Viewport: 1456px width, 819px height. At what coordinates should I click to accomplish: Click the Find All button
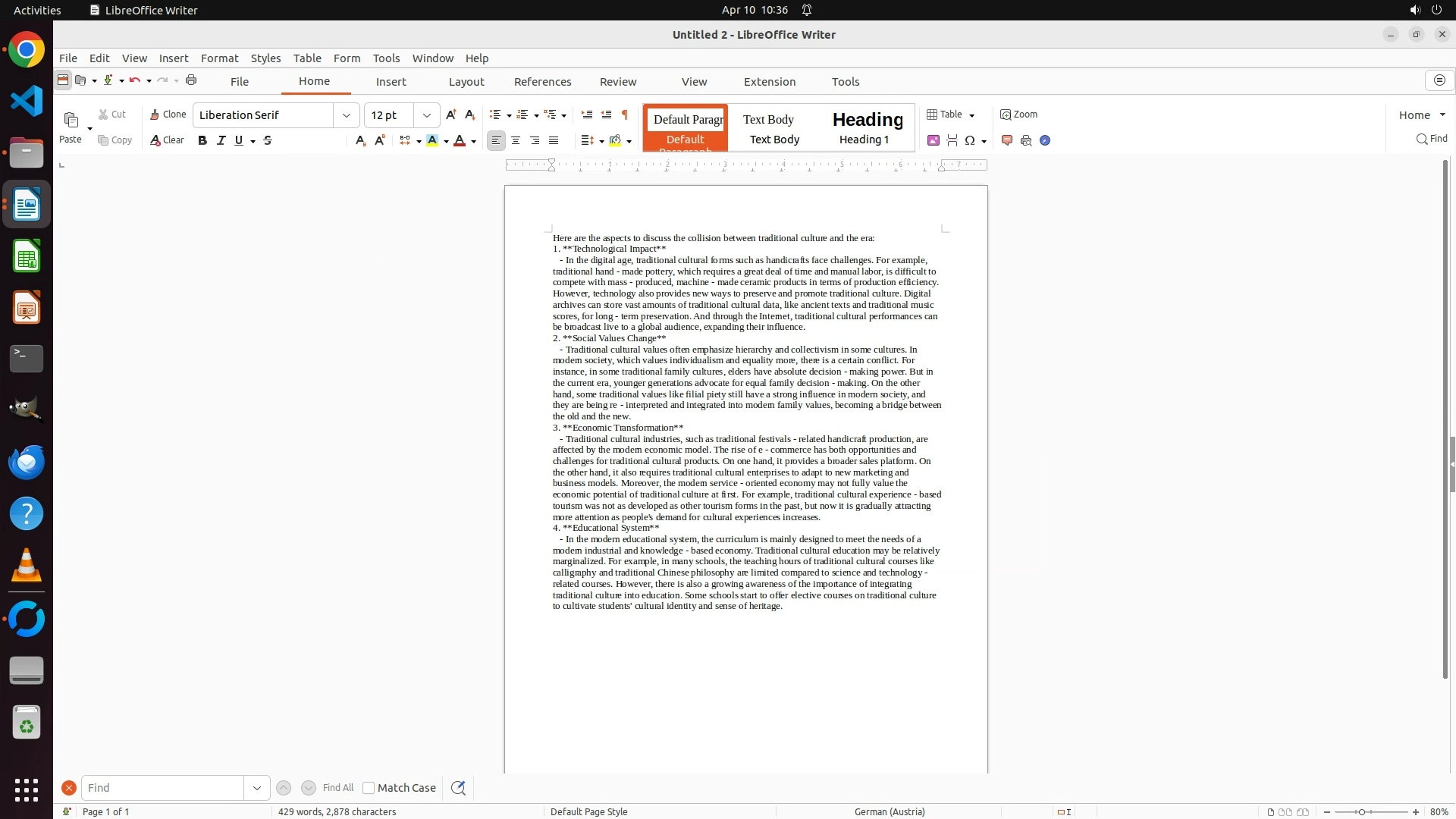pyautogui.click(x=337, y=788)
